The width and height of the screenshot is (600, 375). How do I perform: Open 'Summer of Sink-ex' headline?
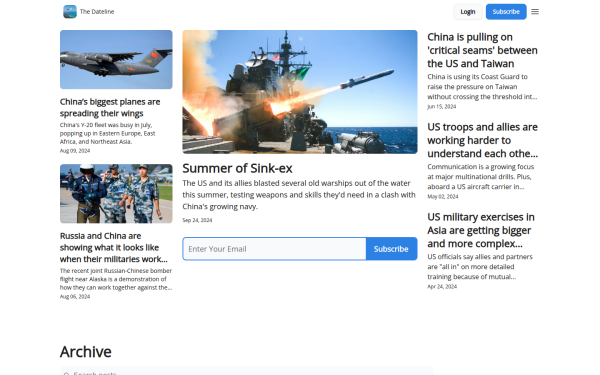tap(237, 168)
